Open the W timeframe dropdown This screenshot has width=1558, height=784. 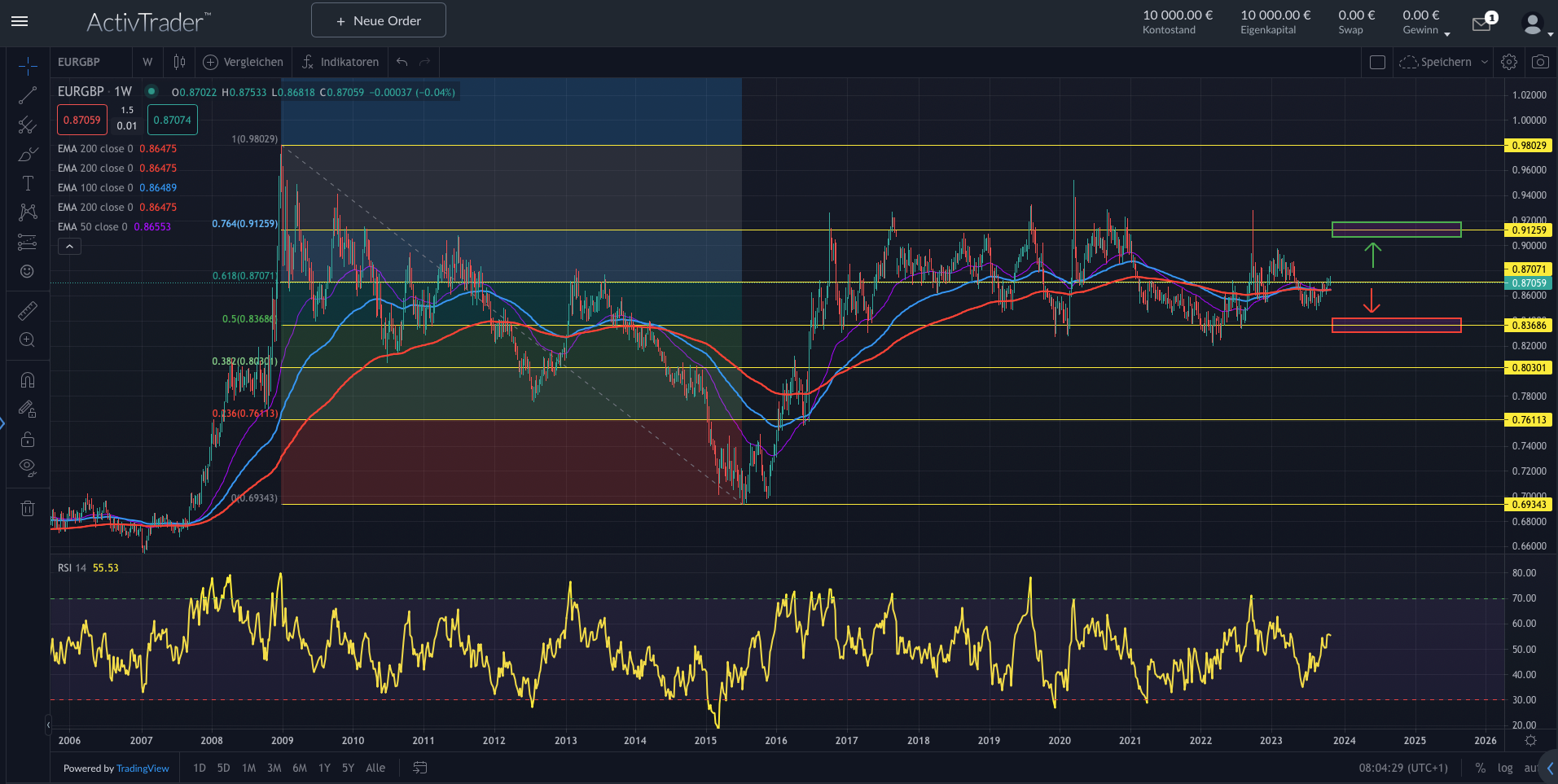pos(147,61)
